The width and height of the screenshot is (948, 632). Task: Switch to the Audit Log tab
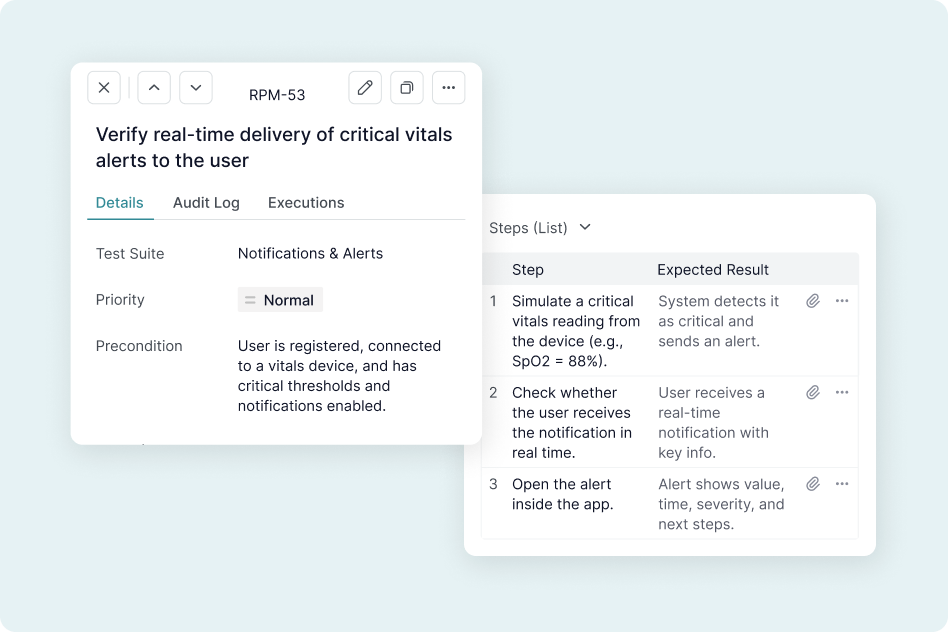click(x=206, y=203)
